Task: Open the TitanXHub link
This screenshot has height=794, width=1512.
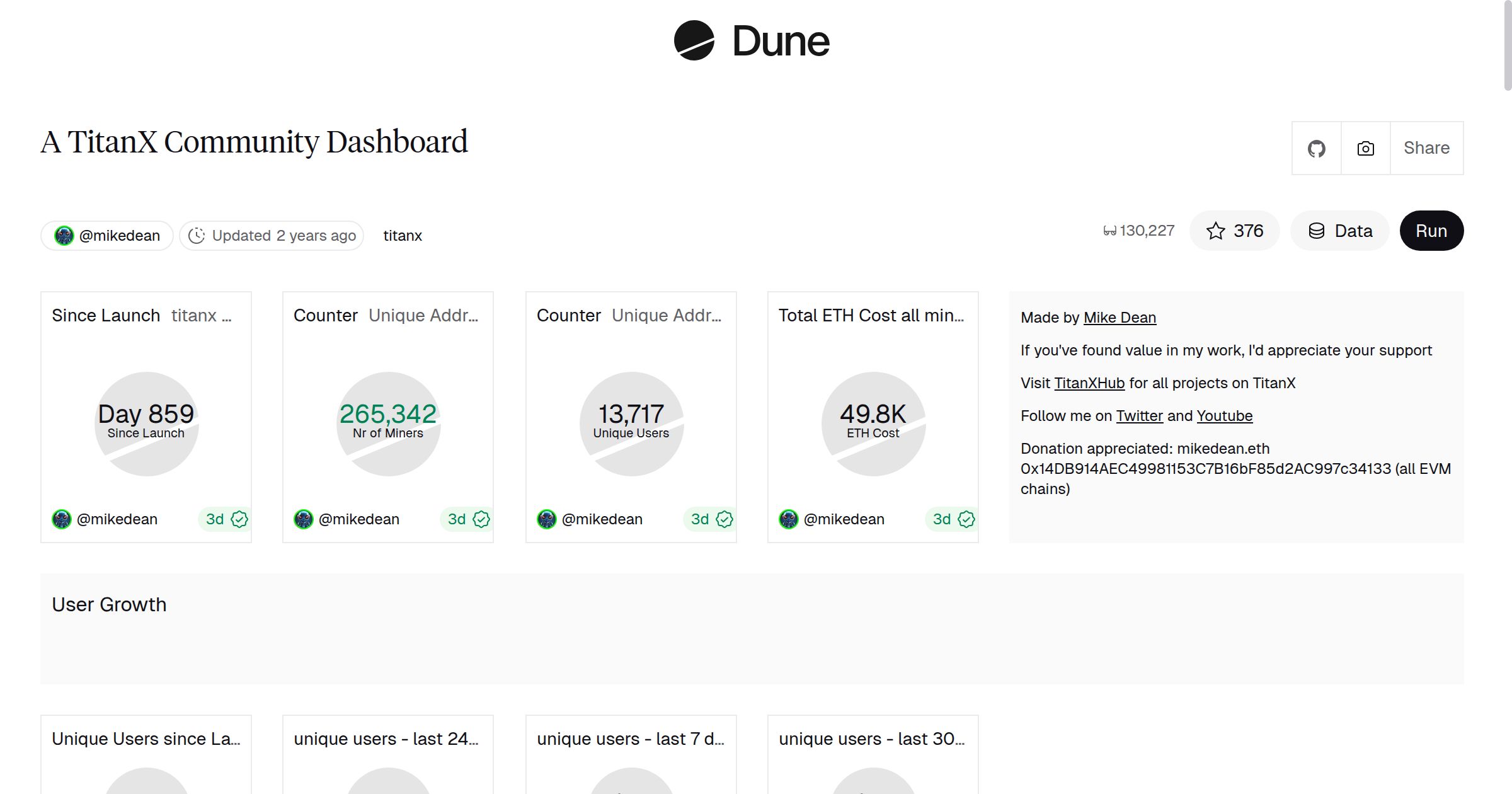Action: tap(1089, 383)
